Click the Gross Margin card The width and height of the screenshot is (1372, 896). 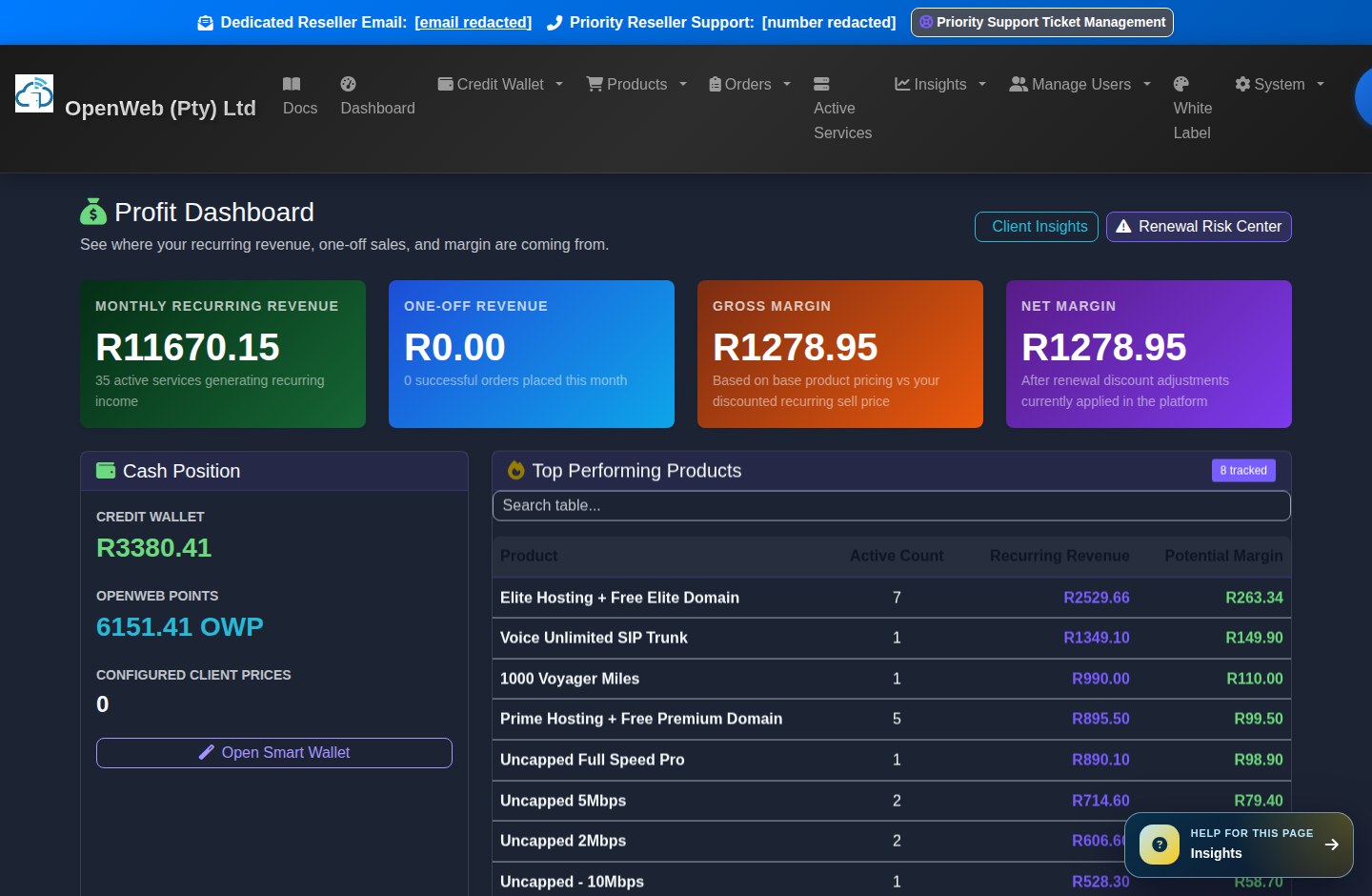click(x=840, y=354)
